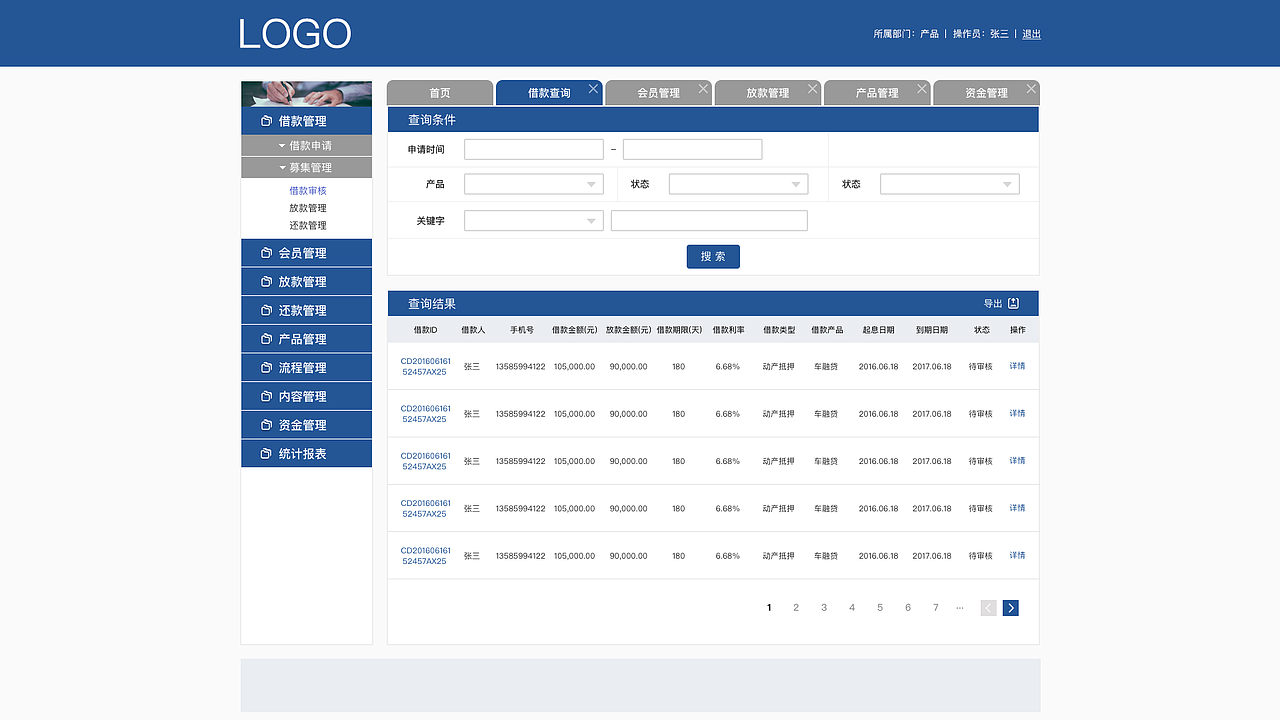Open 放款管理 under 募集管理 submenu

click(x=308, y=208)
